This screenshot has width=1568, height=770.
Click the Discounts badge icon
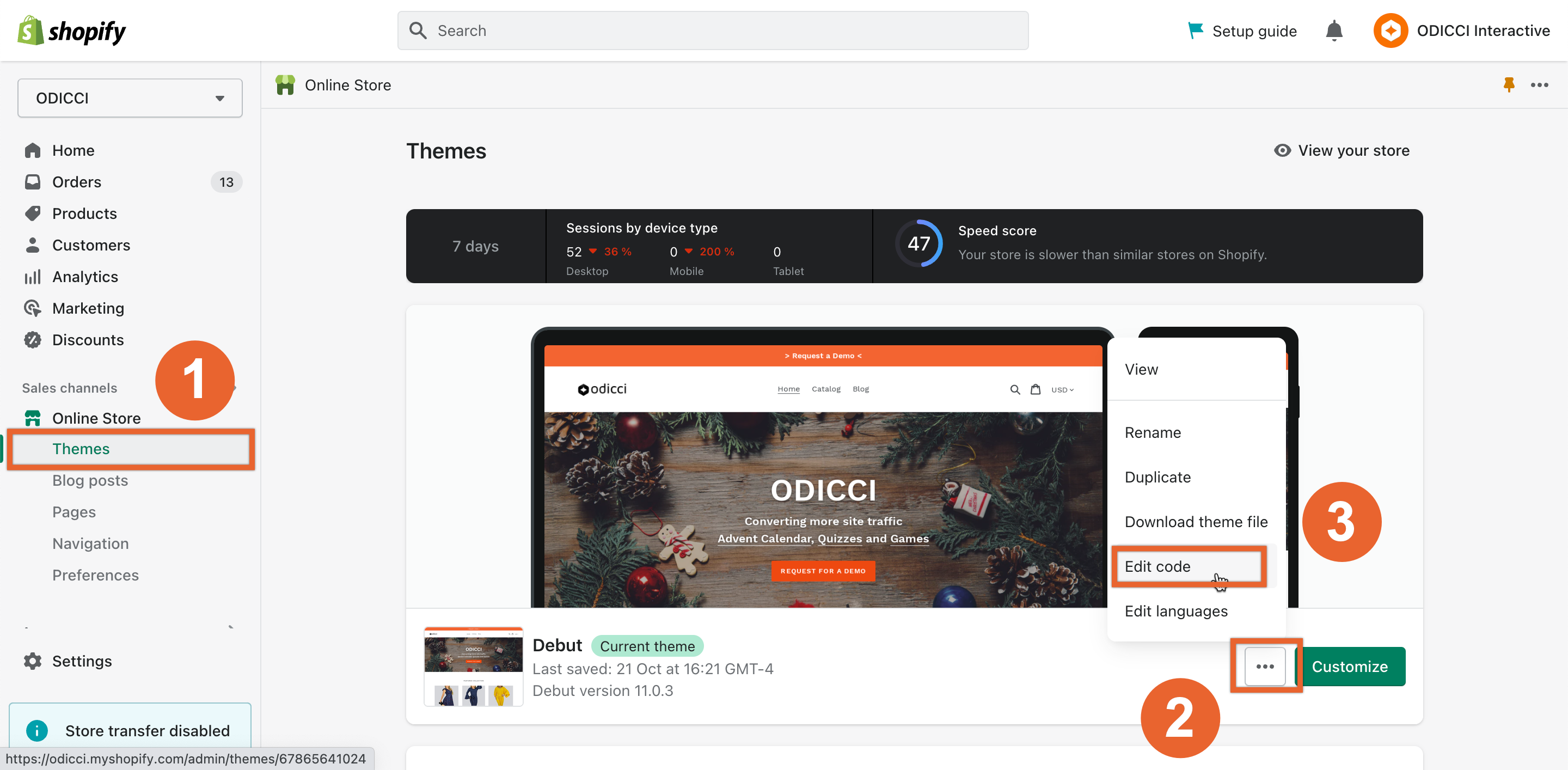click(x=33, y=340)
